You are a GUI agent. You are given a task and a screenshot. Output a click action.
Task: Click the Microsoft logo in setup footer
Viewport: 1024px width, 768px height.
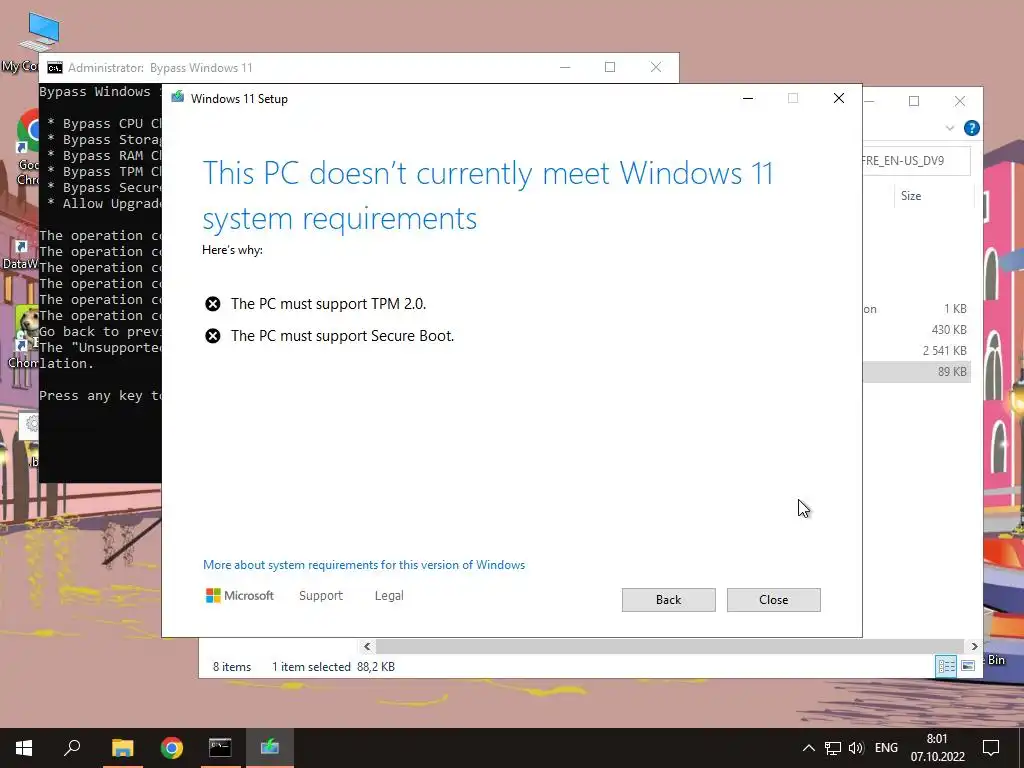(240, 596)
